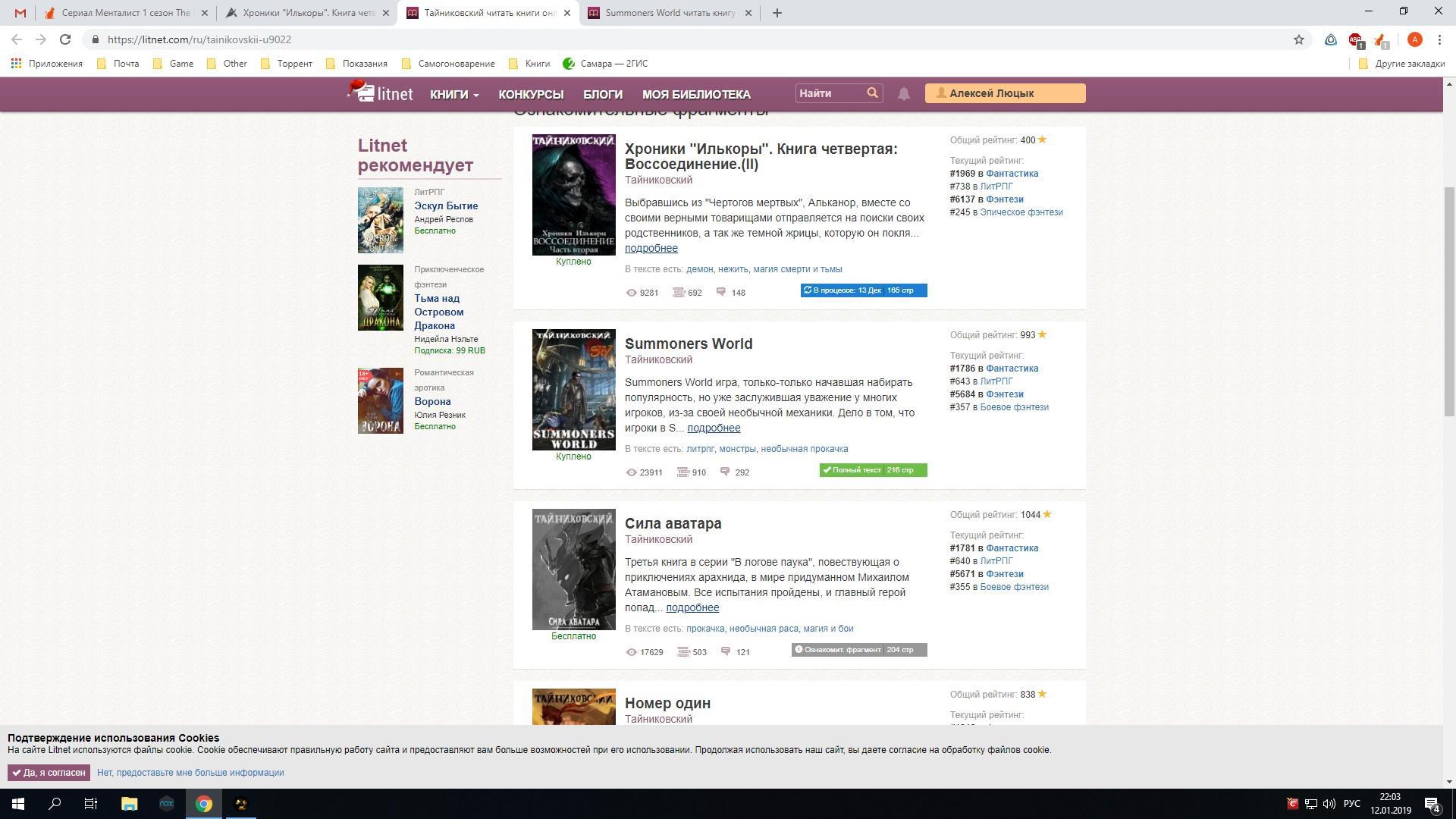Click comments icon for Summoners World
The width and height of the screenshot is (1456, 819).
click(725, 472)
